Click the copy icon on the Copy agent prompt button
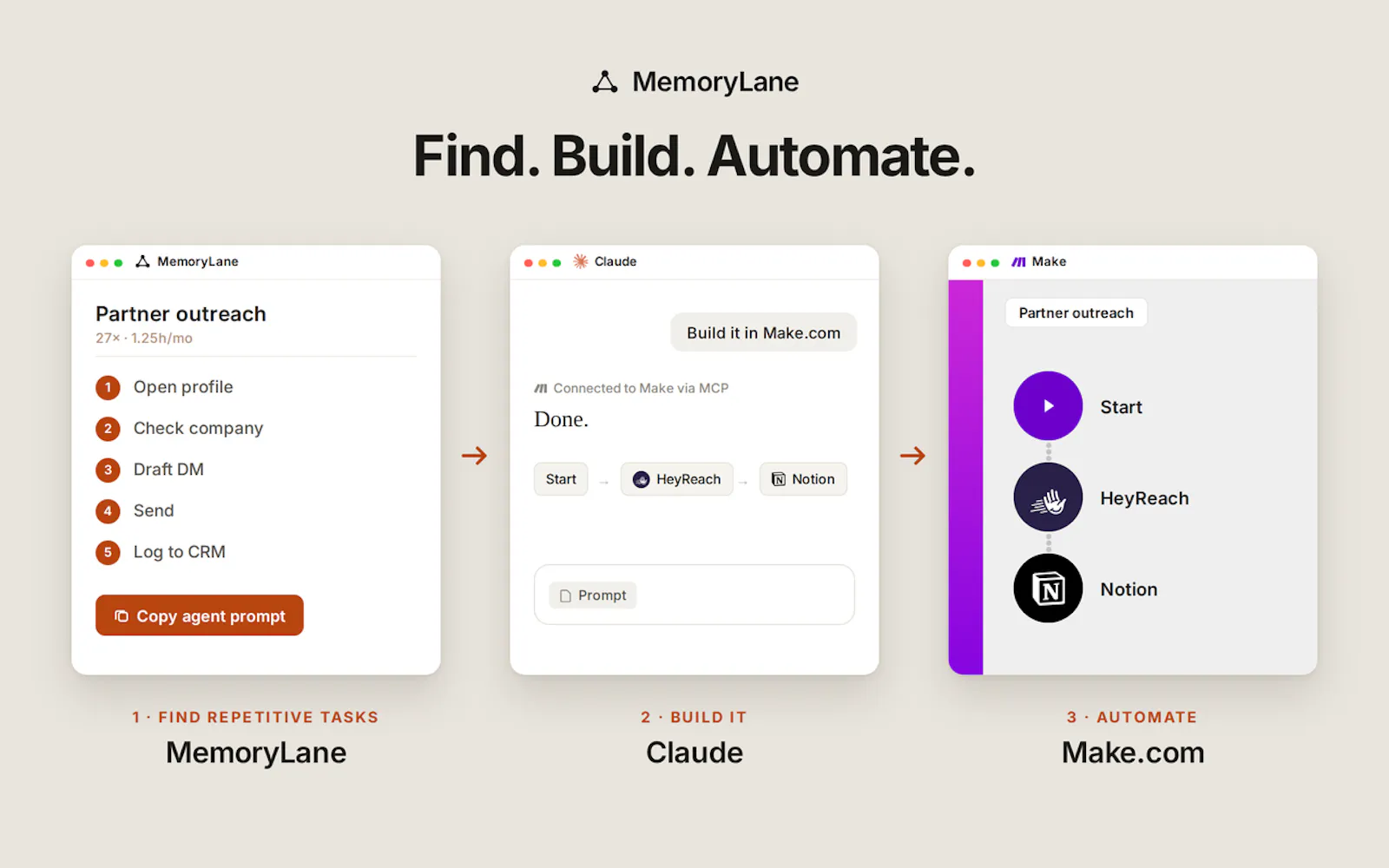Viewport: 1389px width, 868px height. pyautogui.click(x=122, y=615)
